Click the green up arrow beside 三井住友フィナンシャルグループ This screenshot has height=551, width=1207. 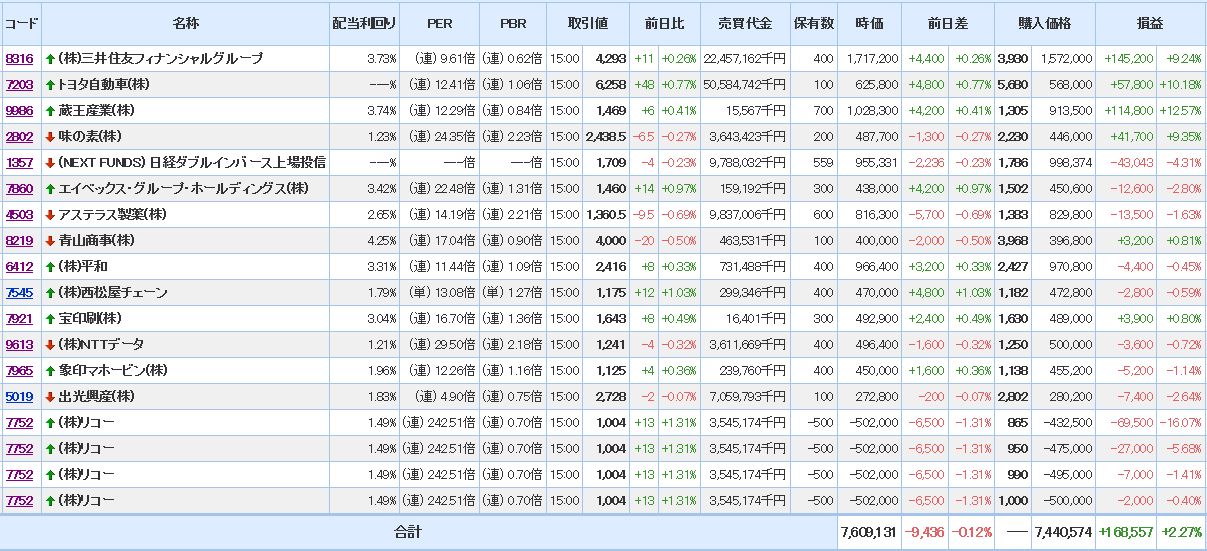[50, 59]
